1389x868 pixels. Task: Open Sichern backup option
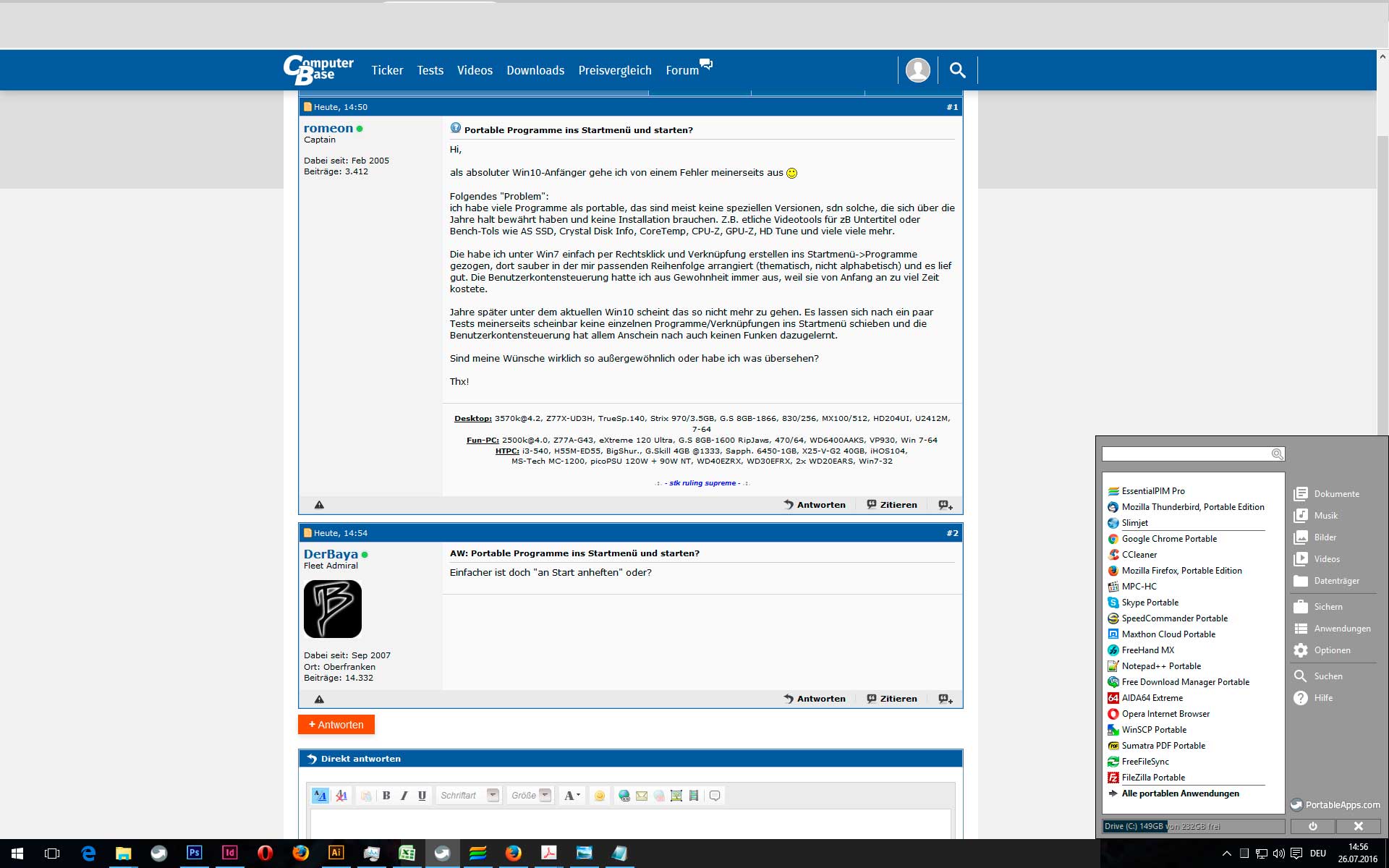coord(1318,607)
